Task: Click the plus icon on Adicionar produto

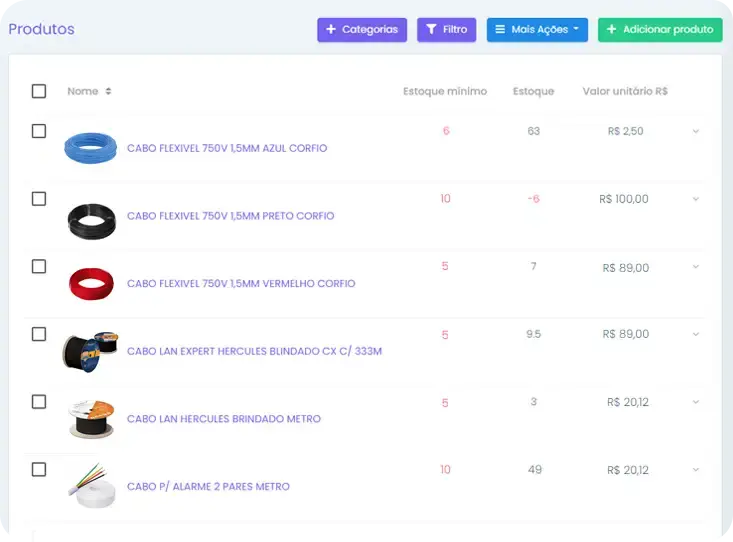Action: pos(611,30)
